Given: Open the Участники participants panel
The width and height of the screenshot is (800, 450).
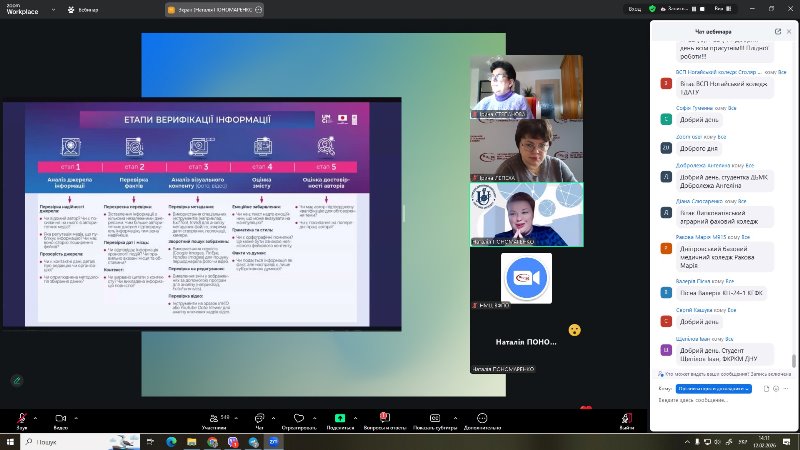Looking at the screenshot, I should [214, 416].
